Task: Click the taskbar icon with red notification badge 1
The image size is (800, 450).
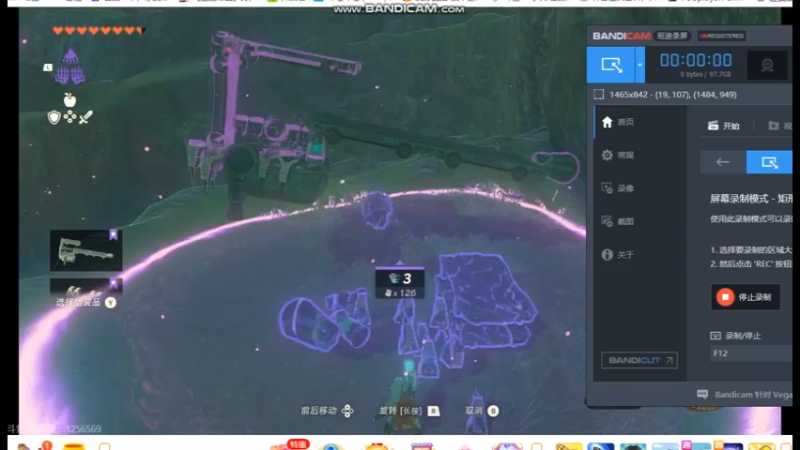Action: (35, 445)
